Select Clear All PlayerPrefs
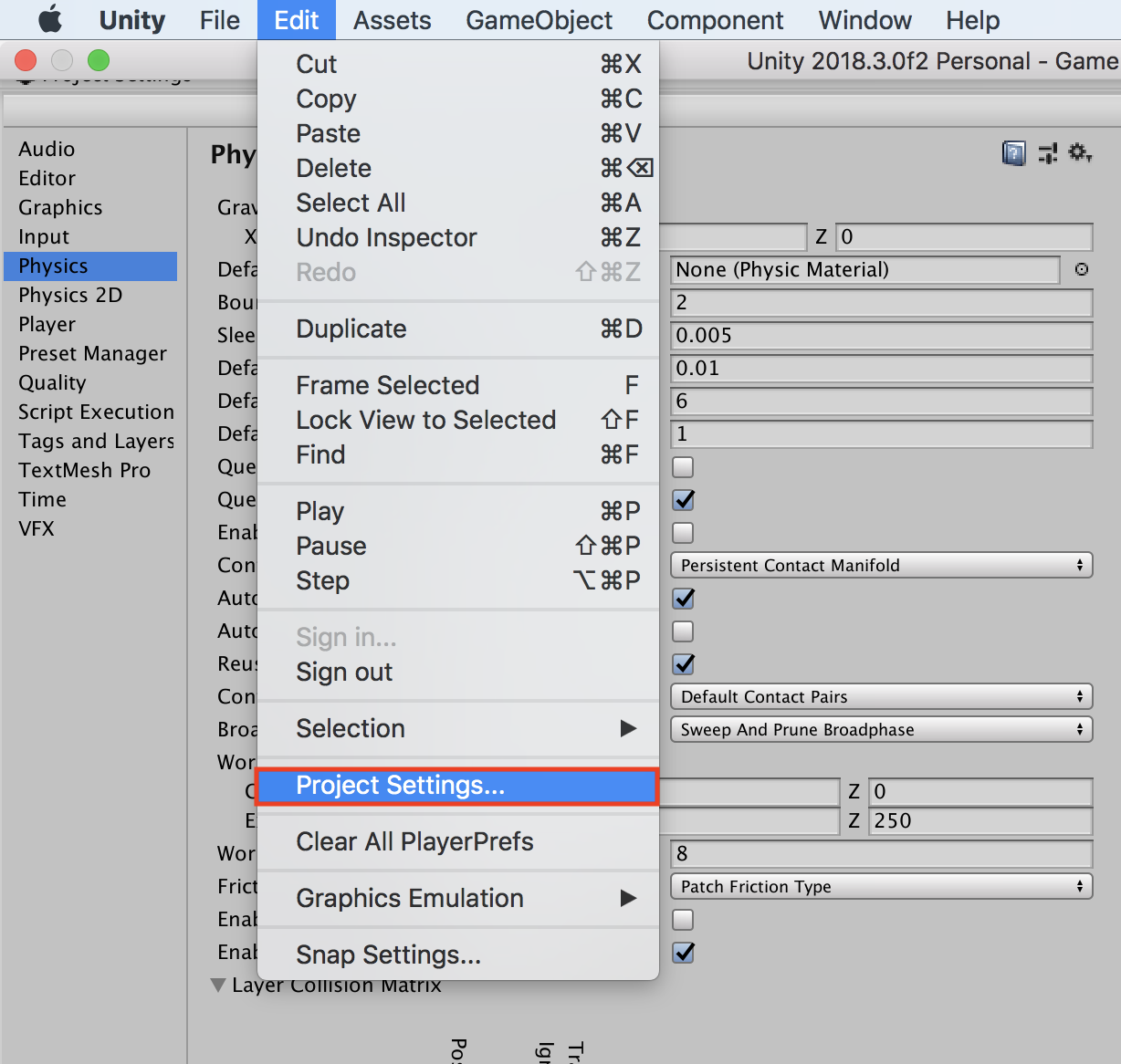 point(414,841)
